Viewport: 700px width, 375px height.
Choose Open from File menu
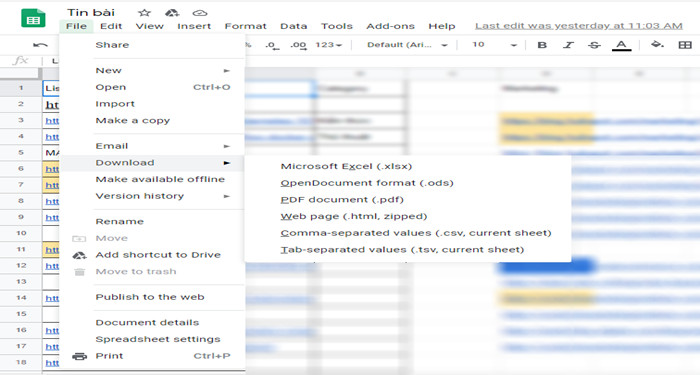(x=152, y=88)
